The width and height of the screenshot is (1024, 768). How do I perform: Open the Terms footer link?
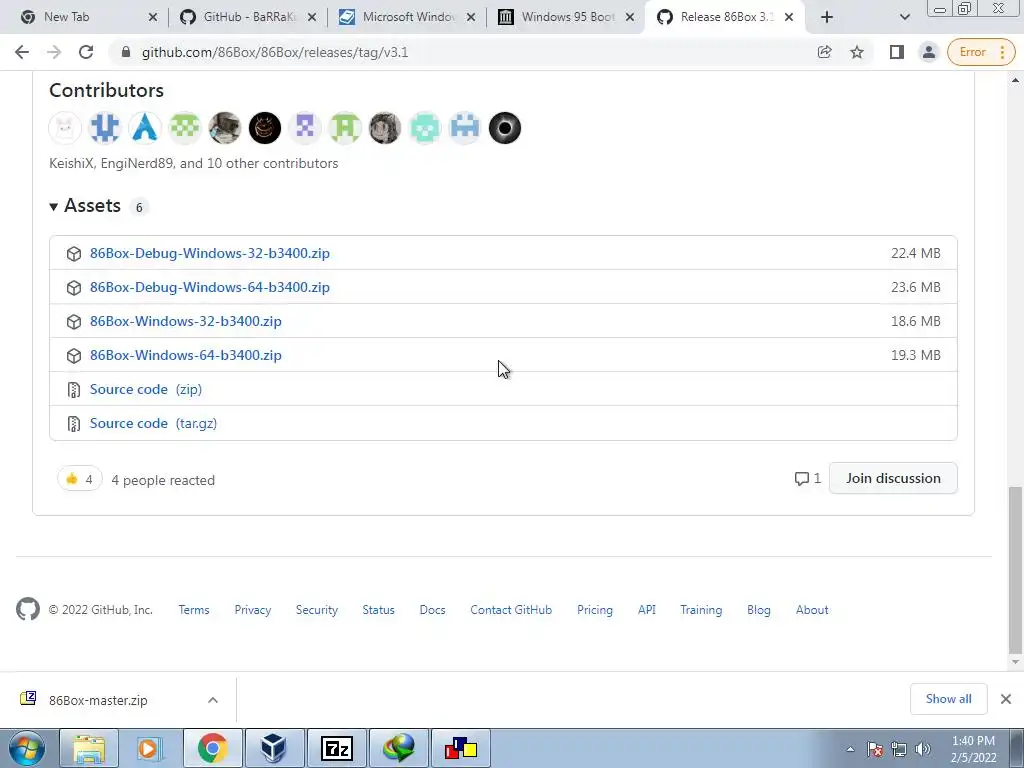point(194,610)
